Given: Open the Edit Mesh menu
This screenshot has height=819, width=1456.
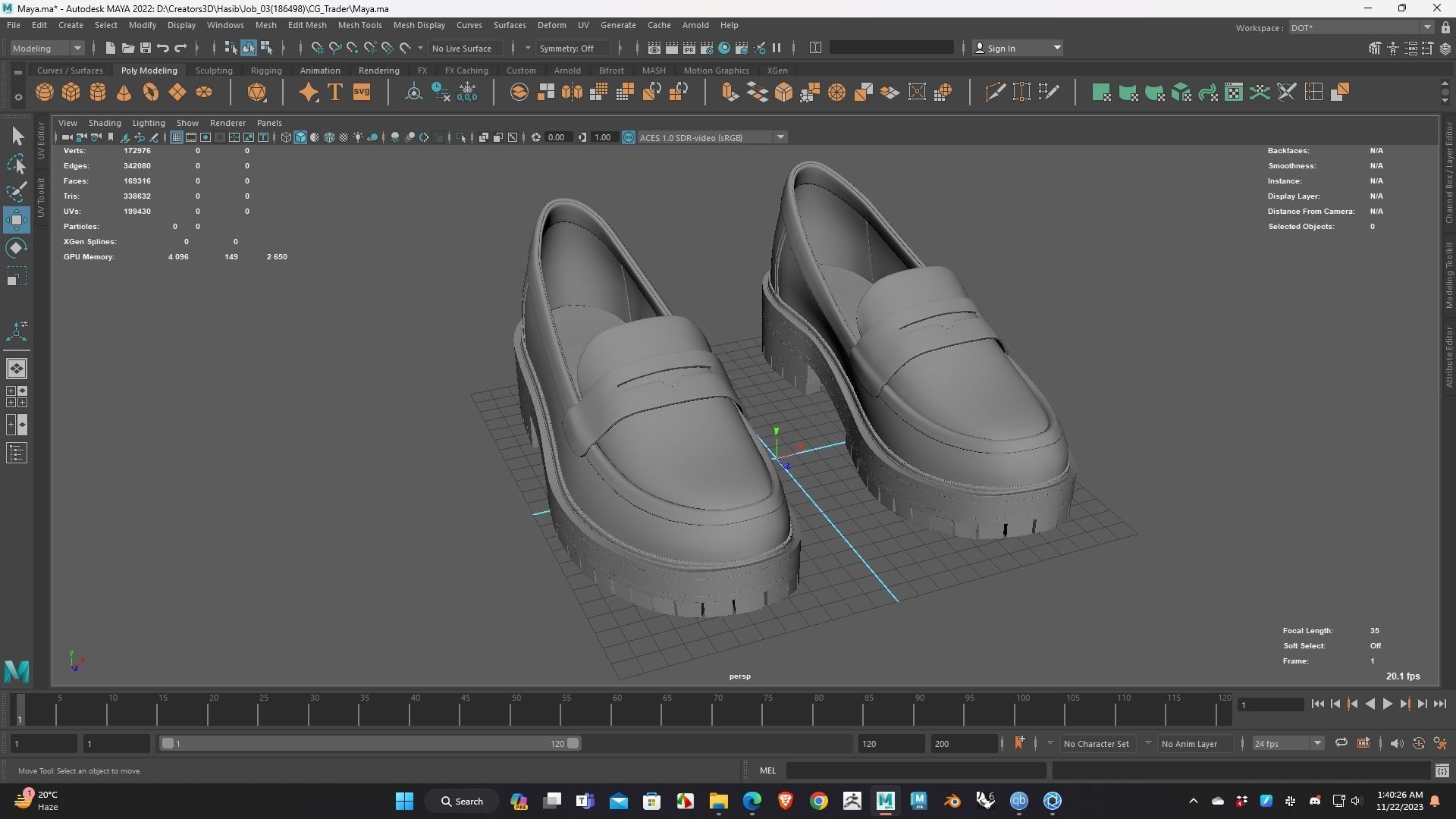Looking at the screenshot, I should point(307,25).
